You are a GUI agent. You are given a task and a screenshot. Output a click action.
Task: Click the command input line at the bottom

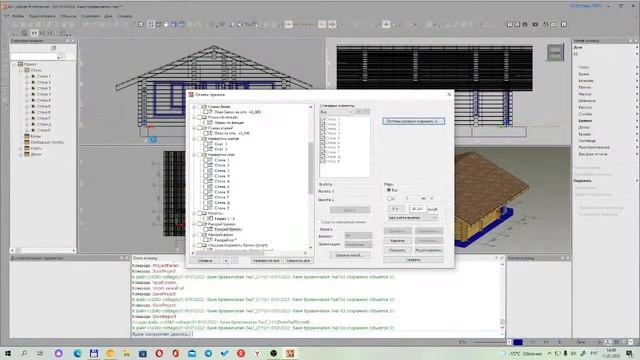coord(316,334)
